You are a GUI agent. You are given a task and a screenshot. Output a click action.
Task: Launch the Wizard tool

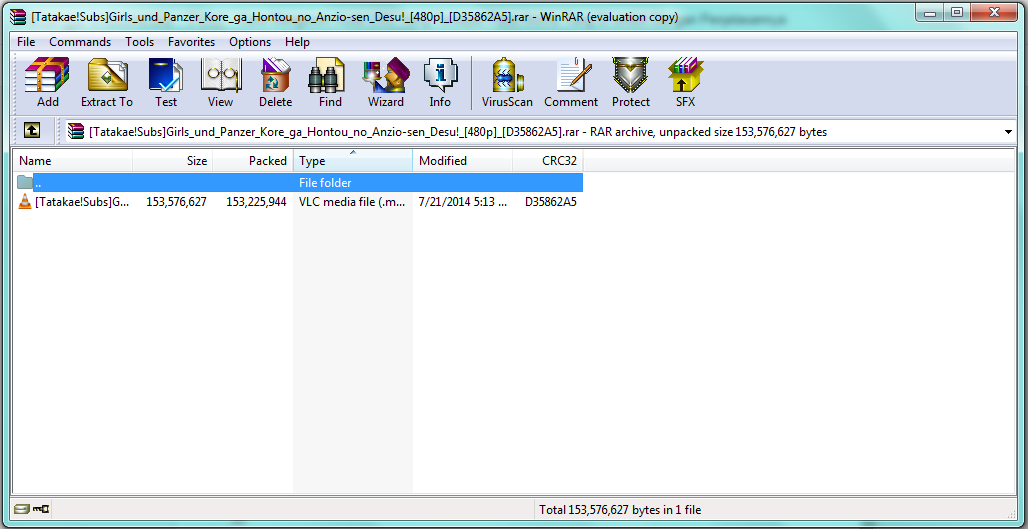point(386,83)
